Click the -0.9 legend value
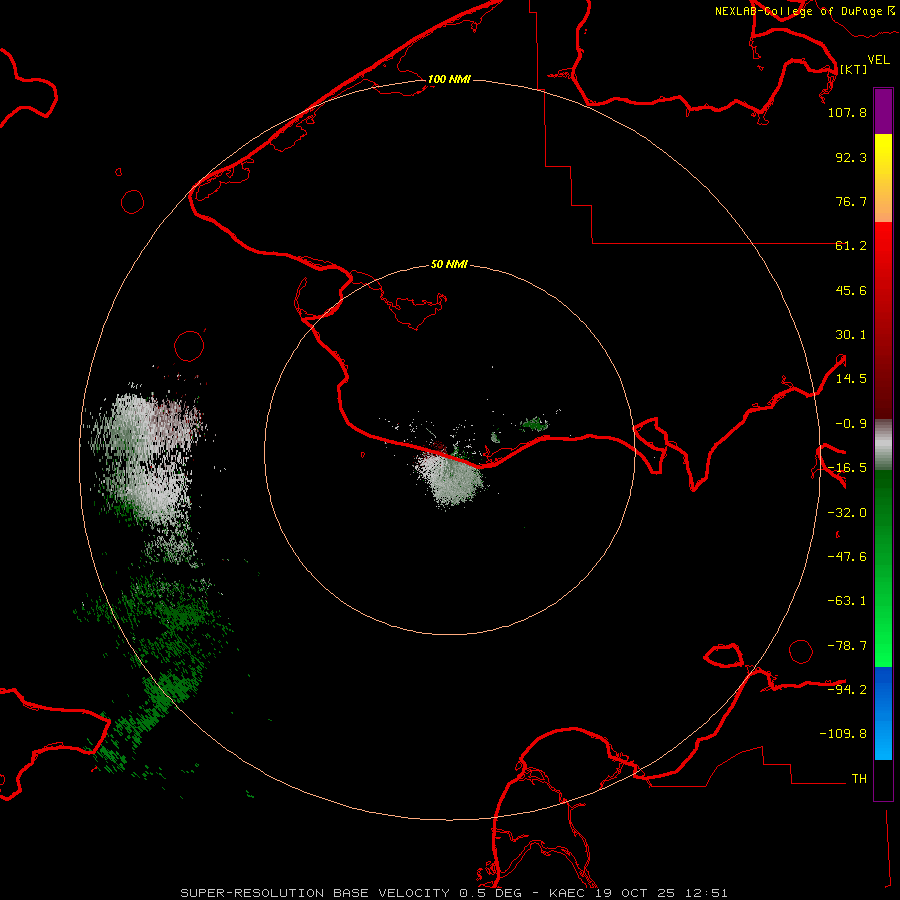The width and height of the screenshot is (900, 900). tap(851, 424)
